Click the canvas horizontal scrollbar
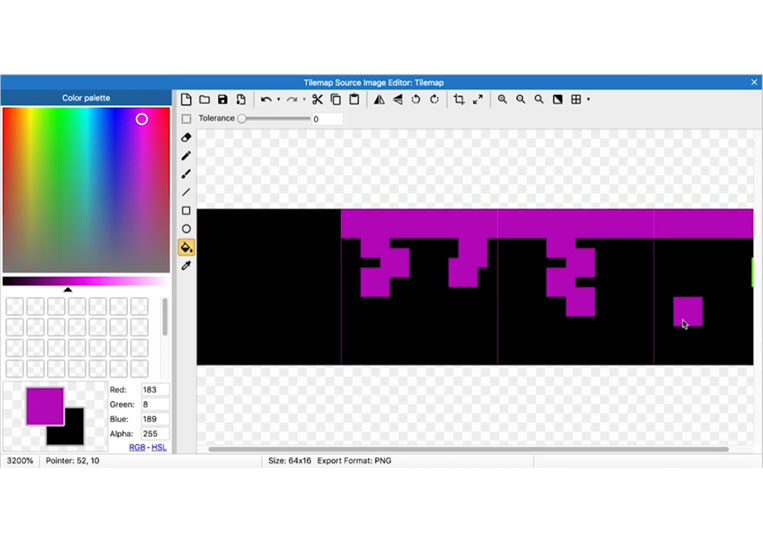 pyautogui.click(x=468, y=449)
